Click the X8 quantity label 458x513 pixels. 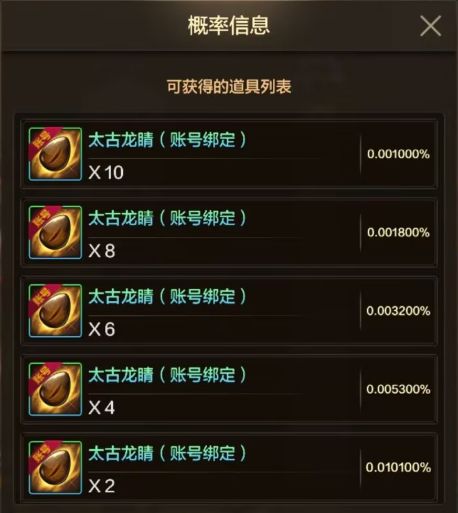pyautogui.click(x=102, y=251)
